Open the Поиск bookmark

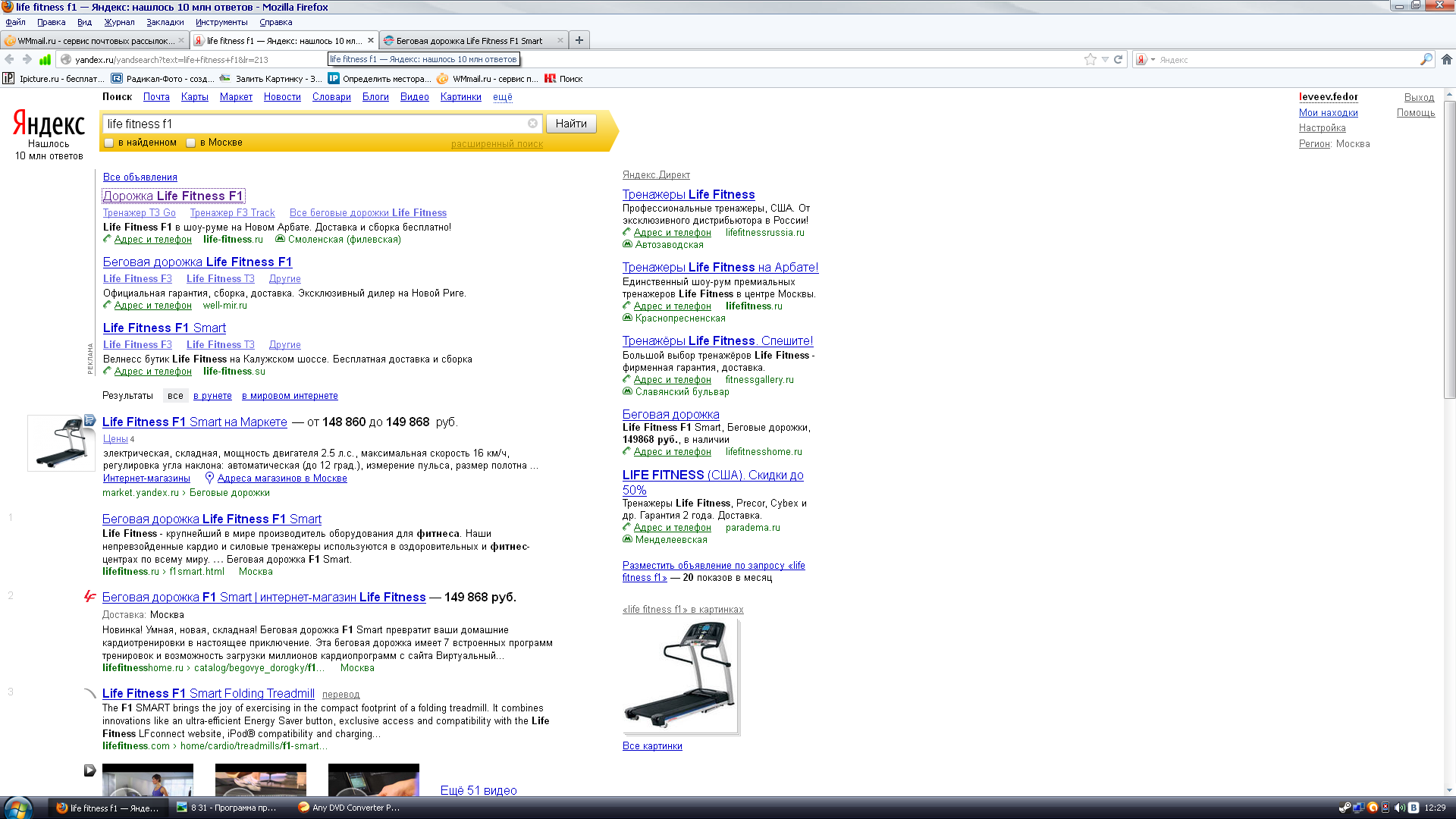[563, 78]
